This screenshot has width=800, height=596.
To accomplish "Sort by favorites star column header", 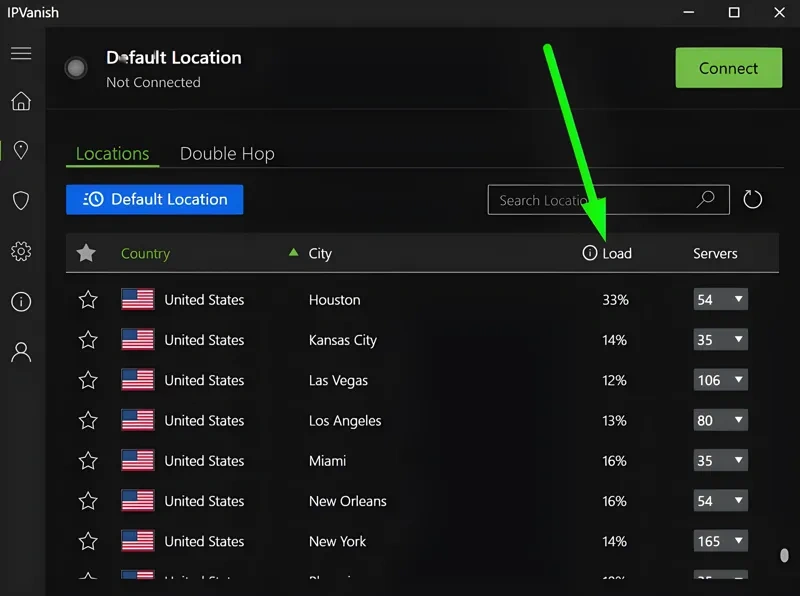I will [x=86, y=253].
